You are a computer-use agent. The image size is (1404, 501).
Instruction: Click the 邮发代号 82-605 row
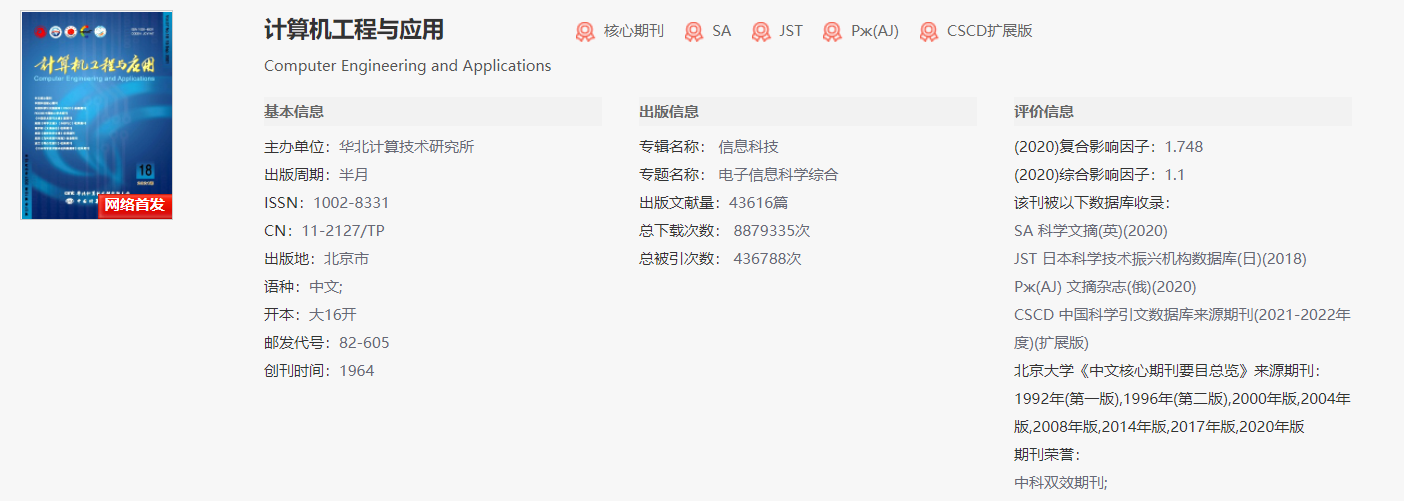[x=327, y=343]
